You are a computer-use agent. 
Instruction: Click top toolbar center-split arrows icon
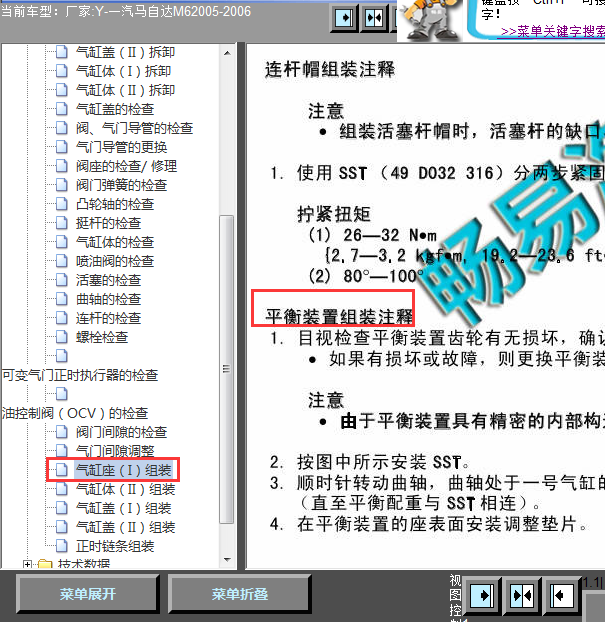click(374, 18)
